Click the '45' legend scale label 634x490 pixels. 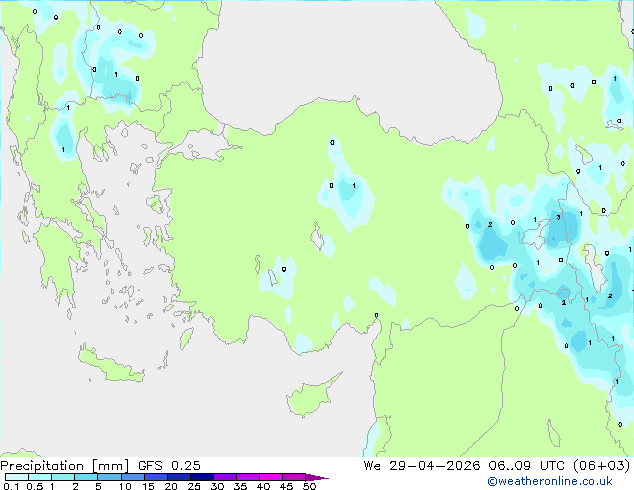point(286,486)
